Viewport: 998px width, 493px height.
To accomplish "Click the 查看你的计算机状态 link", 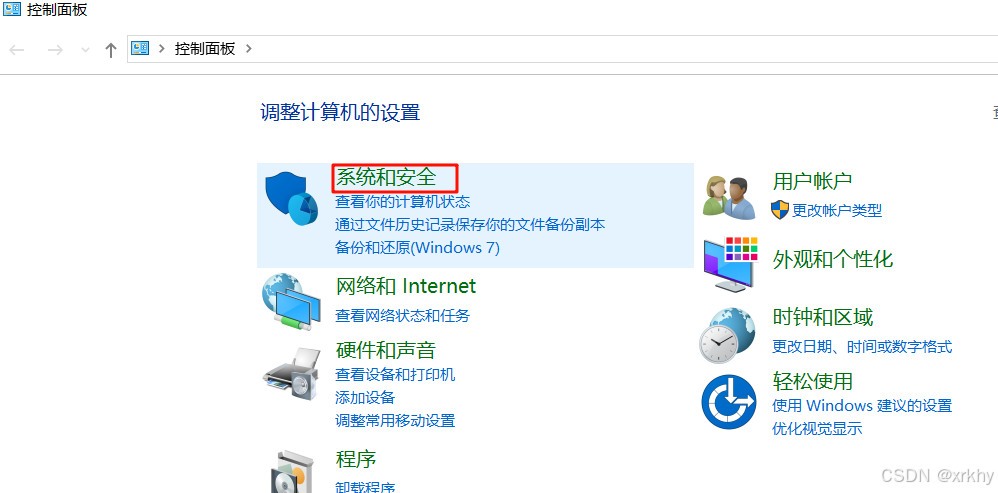I will tap(403, 202).
